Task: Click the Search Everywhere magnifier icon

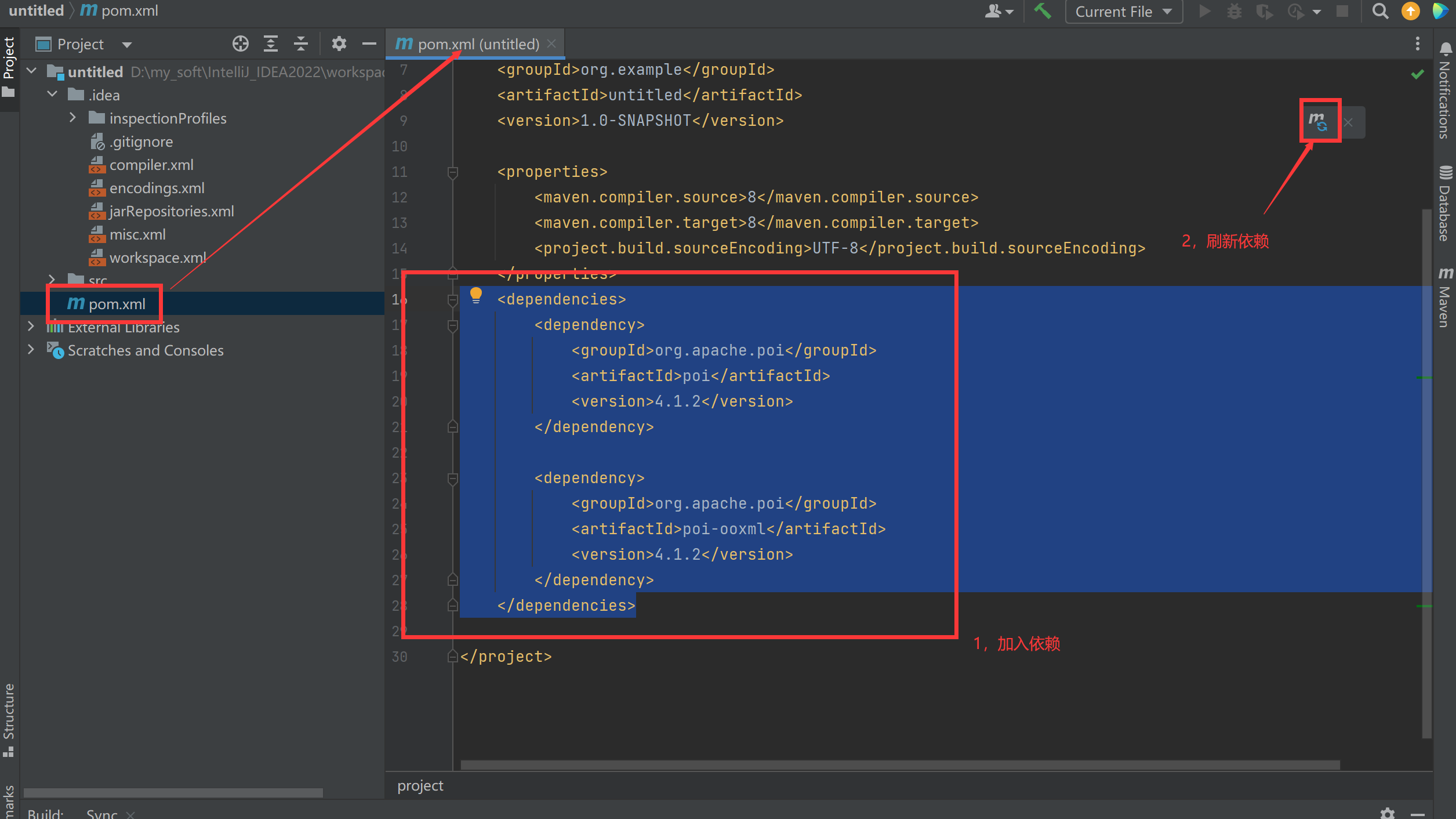Action: click(1380, 11)
